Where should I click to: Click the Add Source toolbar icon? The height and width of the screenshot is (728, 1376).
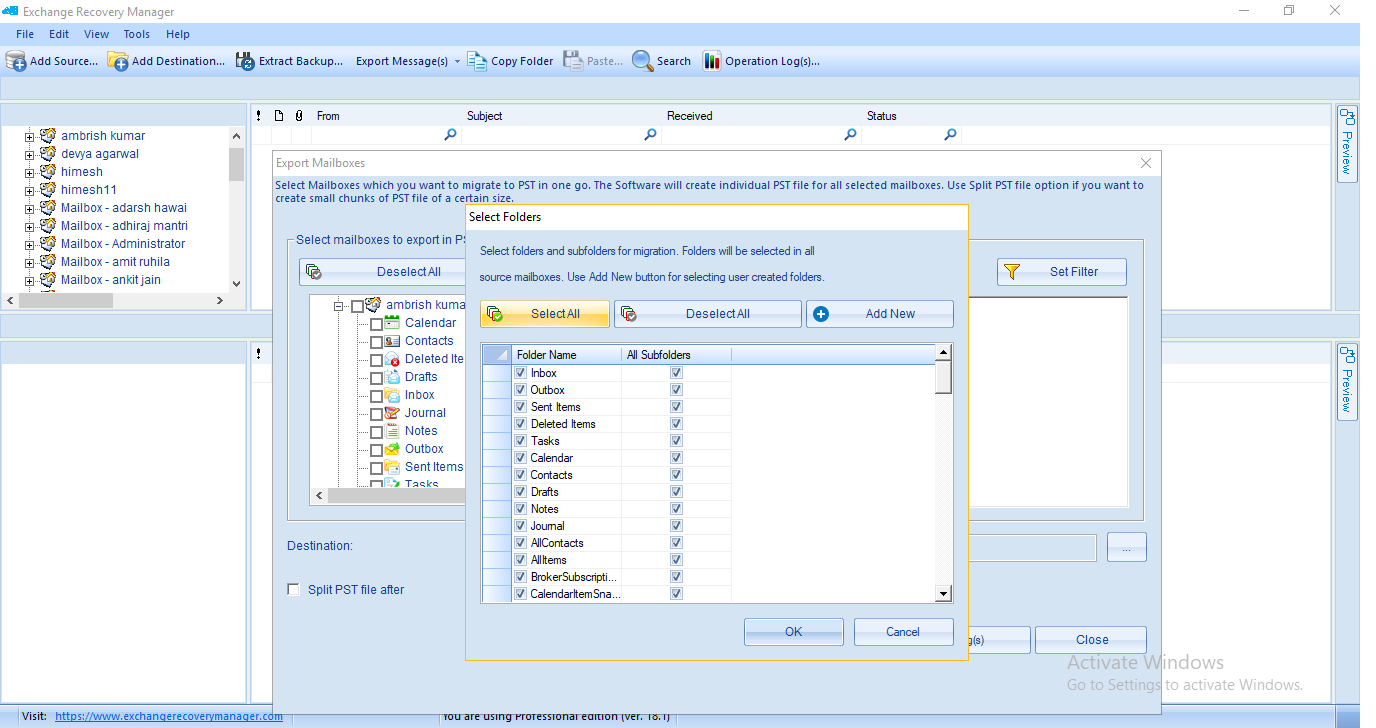coord(16,61)
